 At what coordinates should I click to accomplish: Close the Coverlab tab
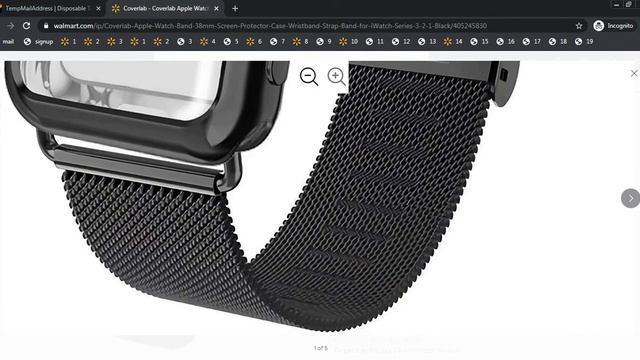[216, 8]
